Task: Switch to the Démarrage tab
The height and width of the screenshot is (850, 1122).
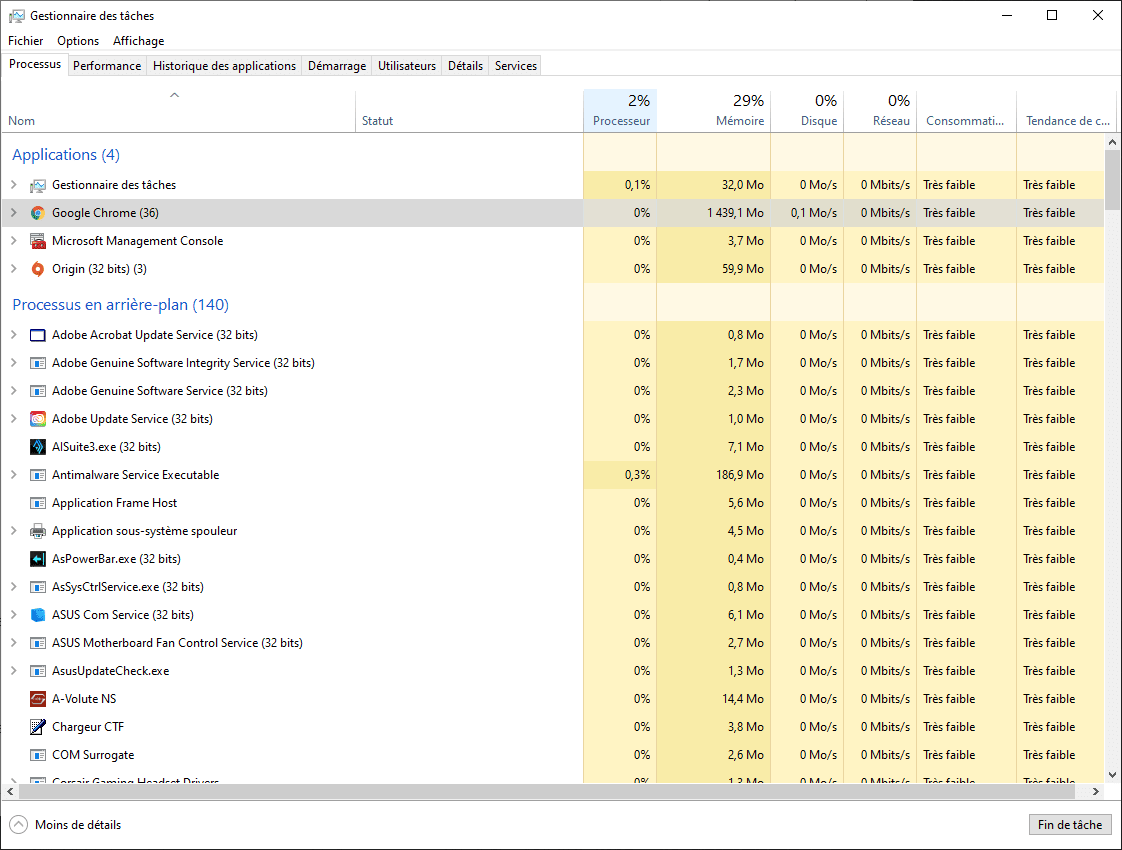Action: pos(337,66)
